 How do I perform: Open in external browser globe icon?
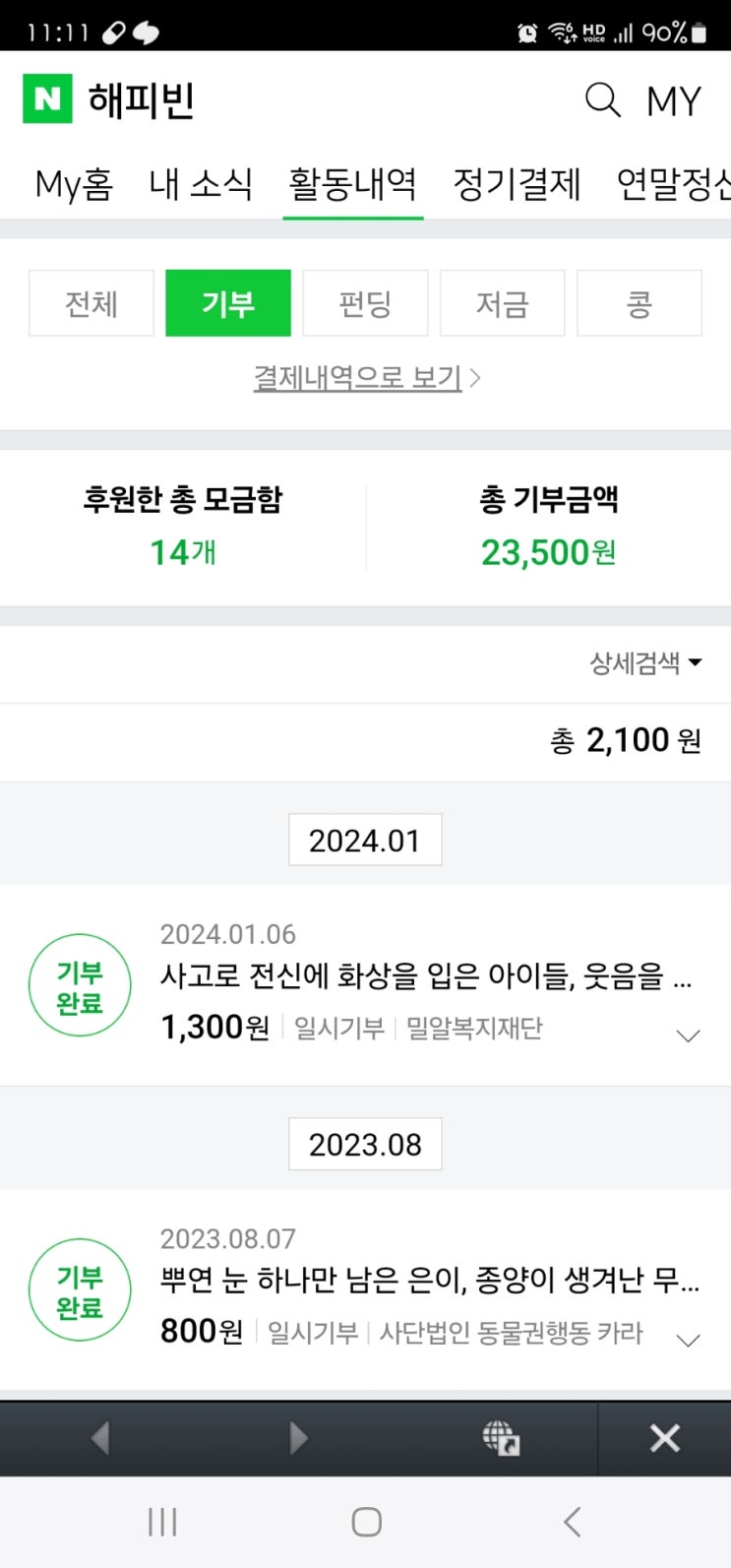click(x=501, y=1438)
